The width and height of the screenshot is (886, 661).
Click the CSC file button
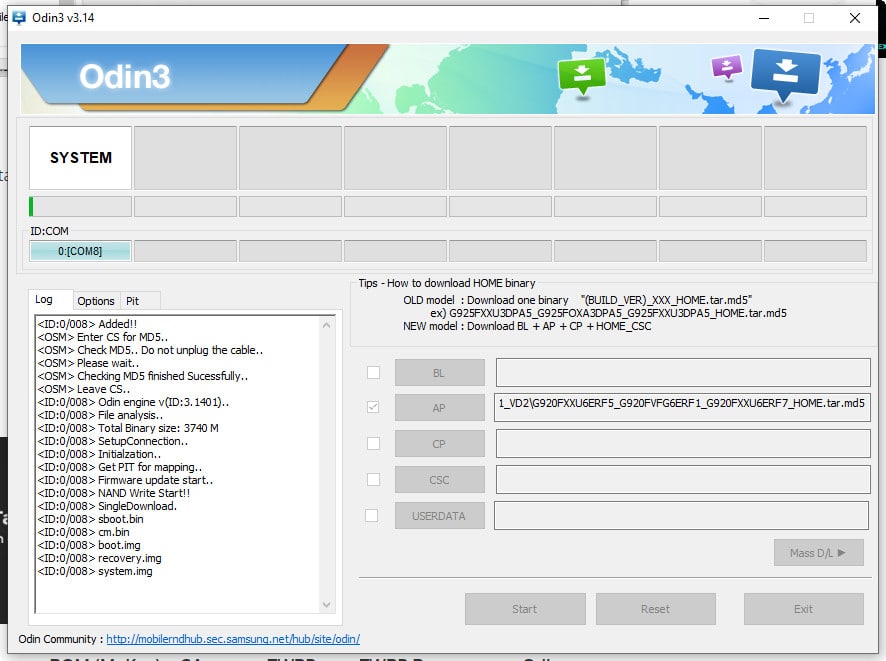(440, 480)
